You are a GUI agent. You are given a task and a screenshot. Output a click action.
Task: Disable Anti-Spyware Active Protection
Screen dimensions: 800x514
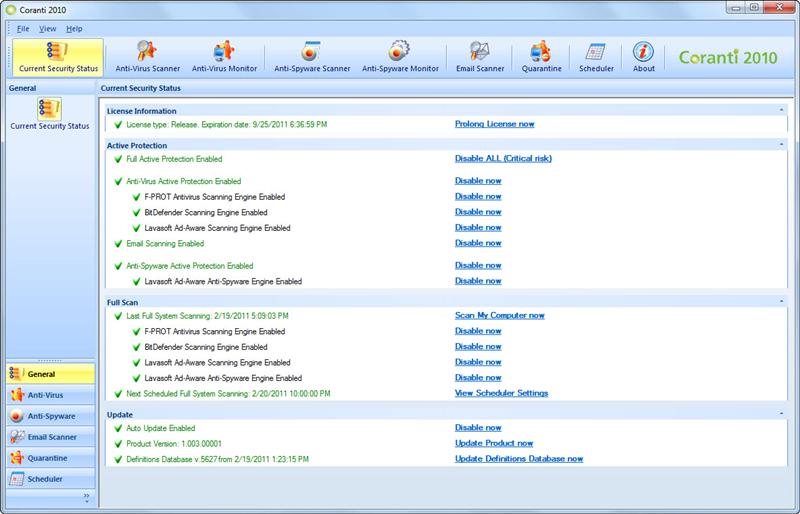pos(478,265)
